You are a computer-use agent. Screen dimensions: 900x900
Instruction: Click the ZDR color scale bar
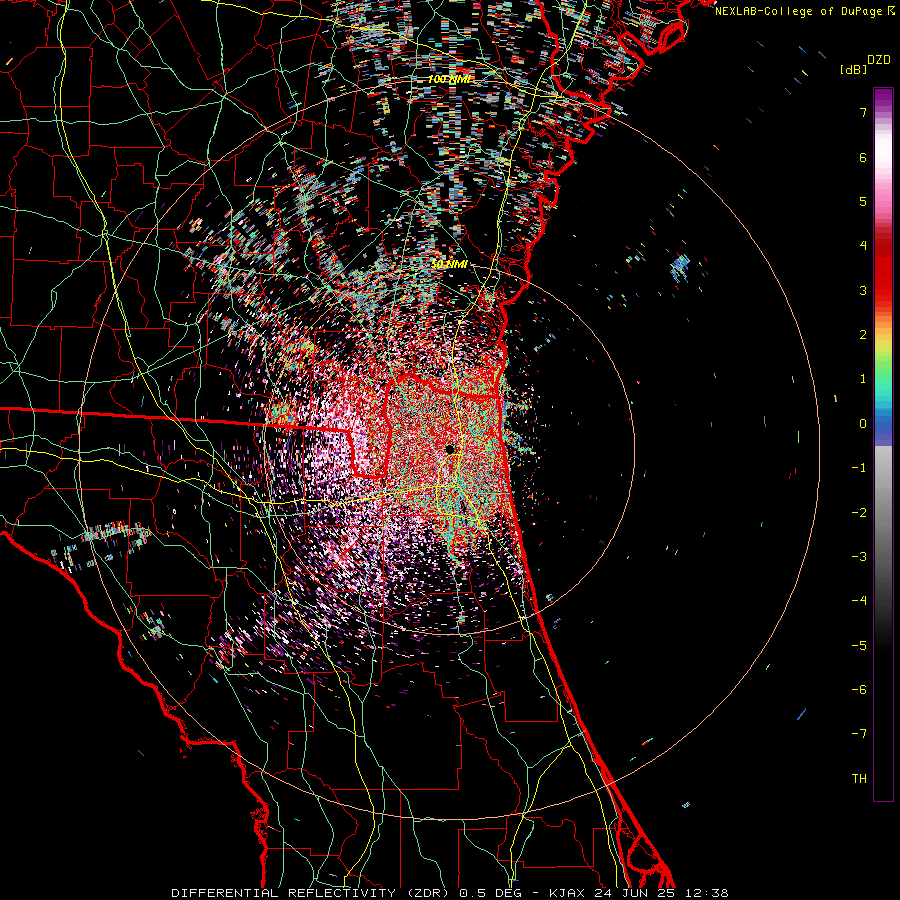tap(883, 444)
